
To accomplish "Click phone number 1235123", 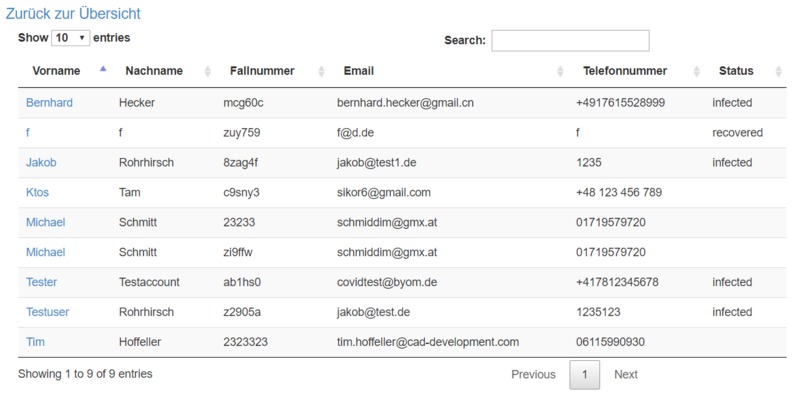I will click(x=598, y=311).
